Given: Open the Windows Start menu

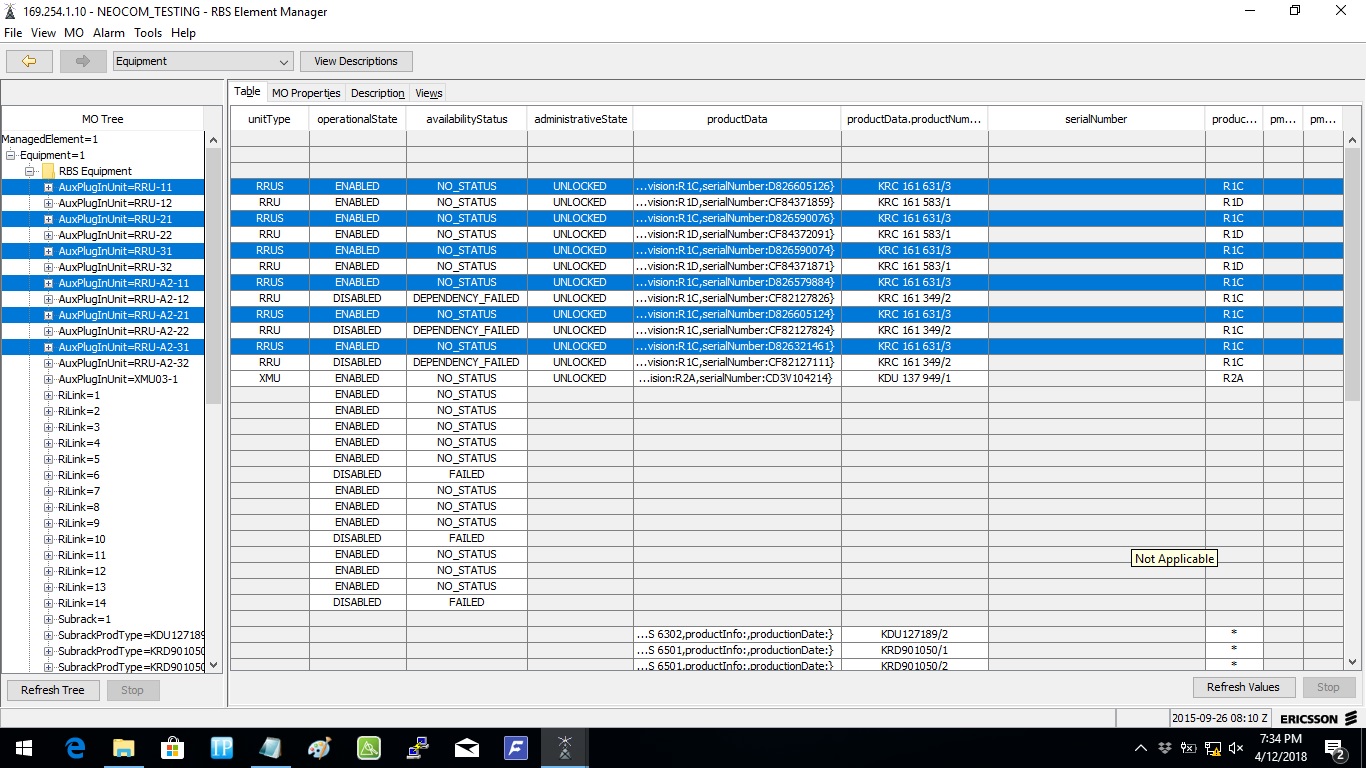Looking at the screenshot, I should click(24, 747).
